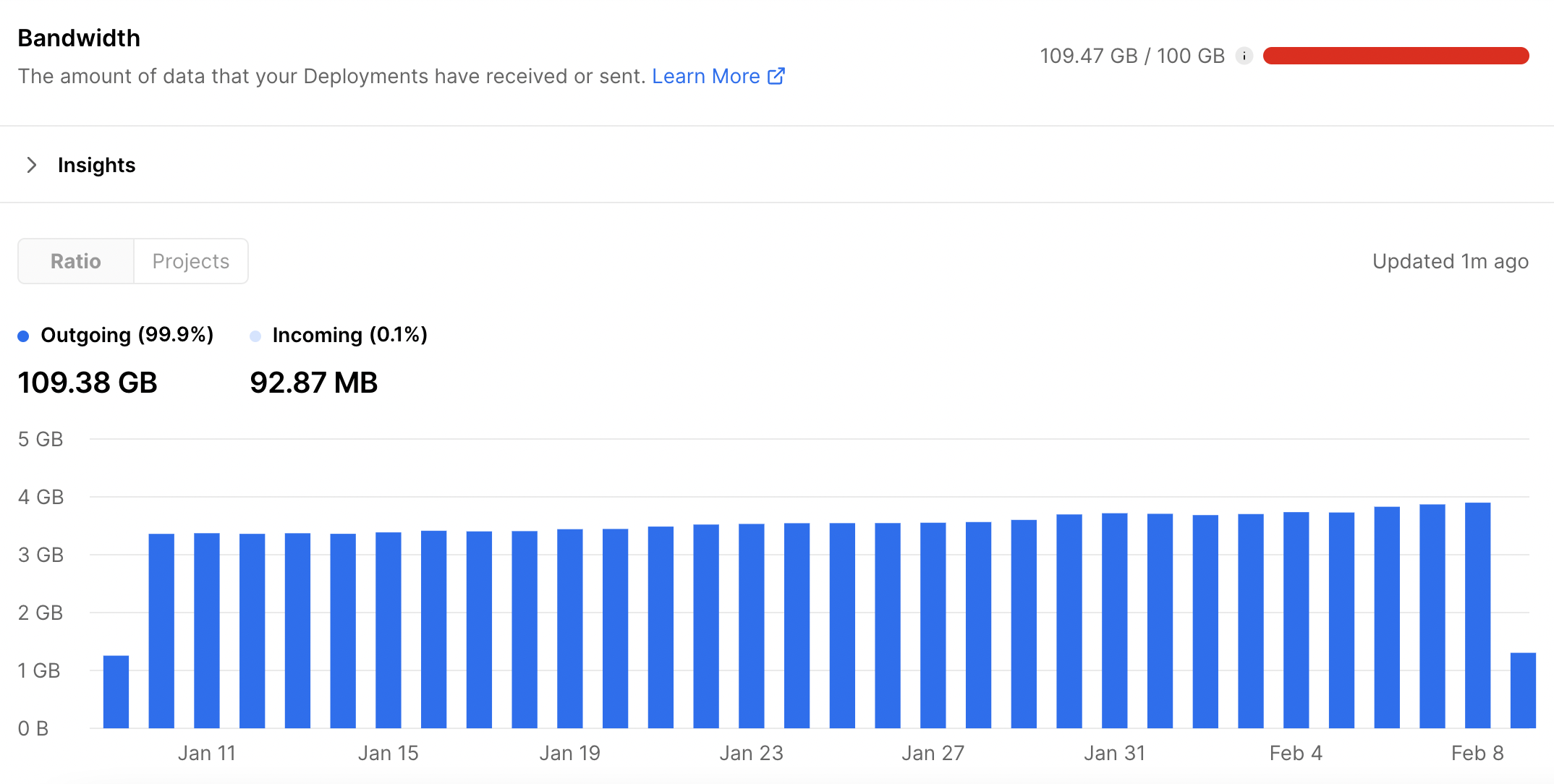
Task: Select the Ratio view
Action: [x=75, y=261]
